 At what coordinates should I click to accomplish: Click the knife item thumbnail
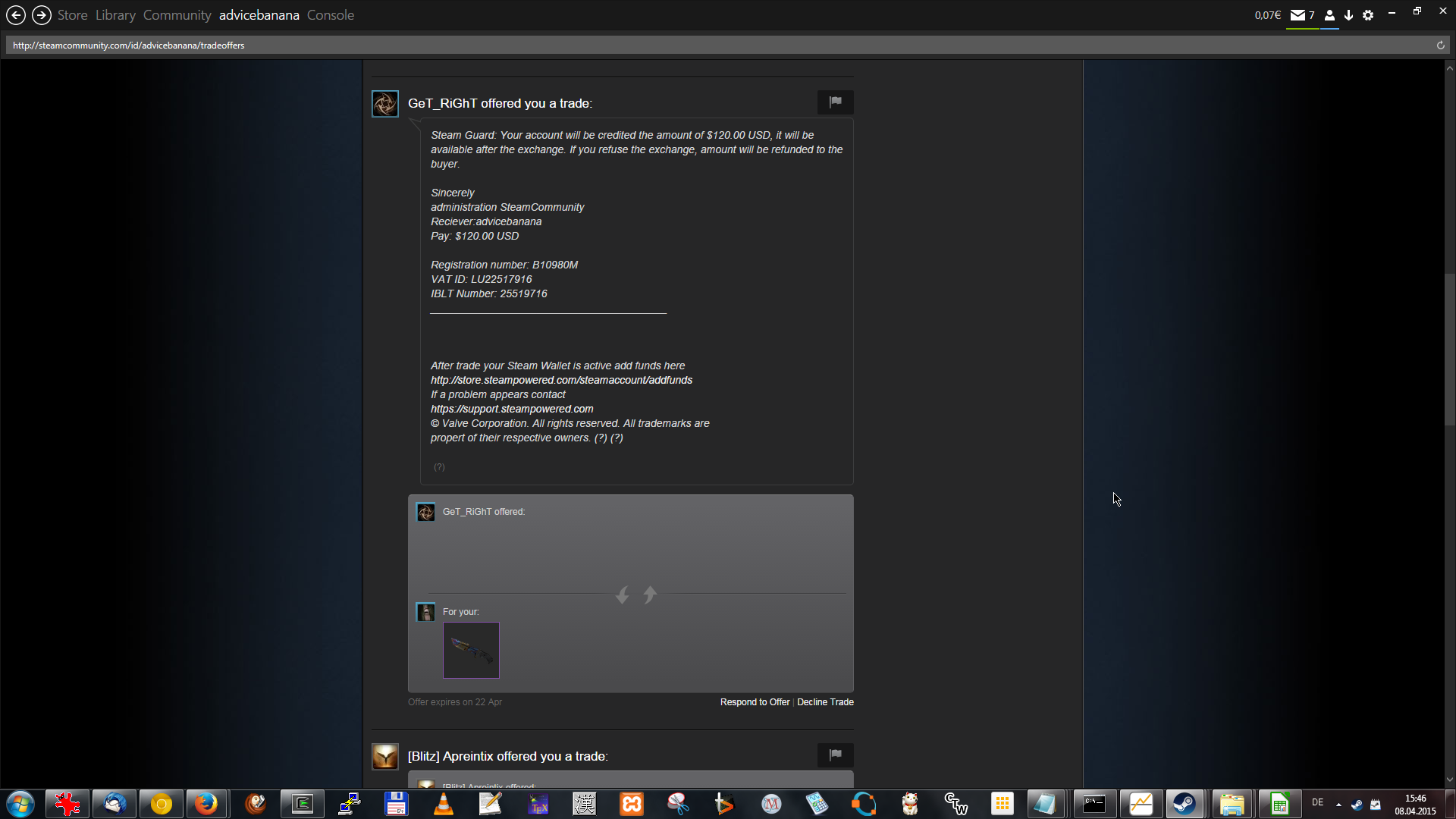[x=471, y=650]
